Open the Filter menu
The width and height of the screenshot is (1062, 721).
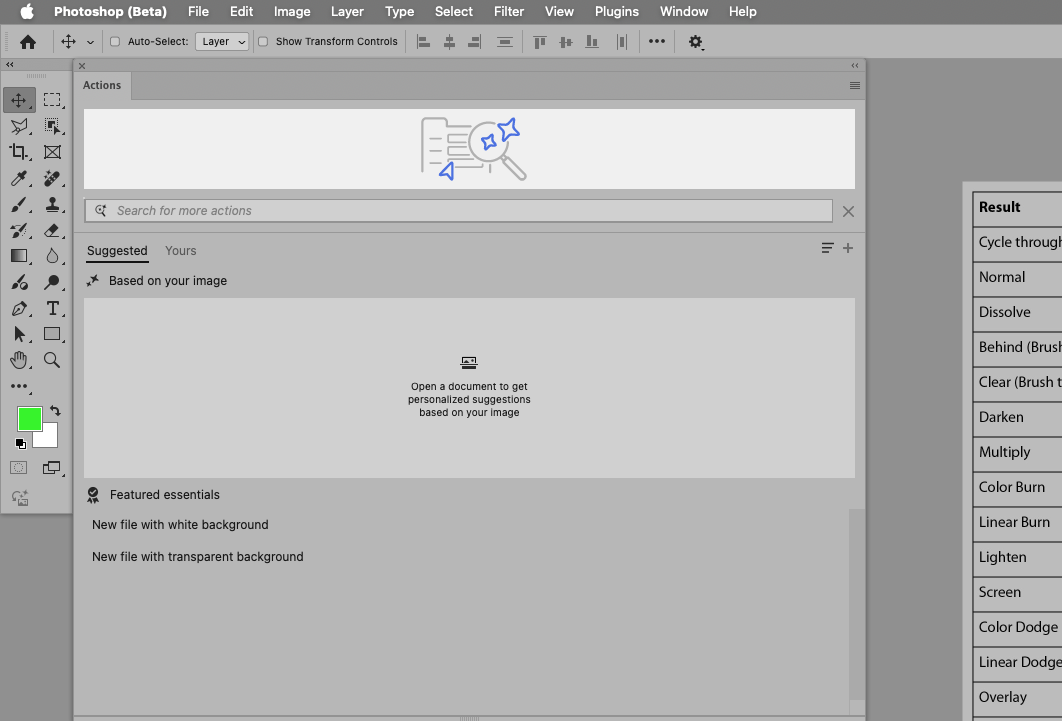click(509, 11)
